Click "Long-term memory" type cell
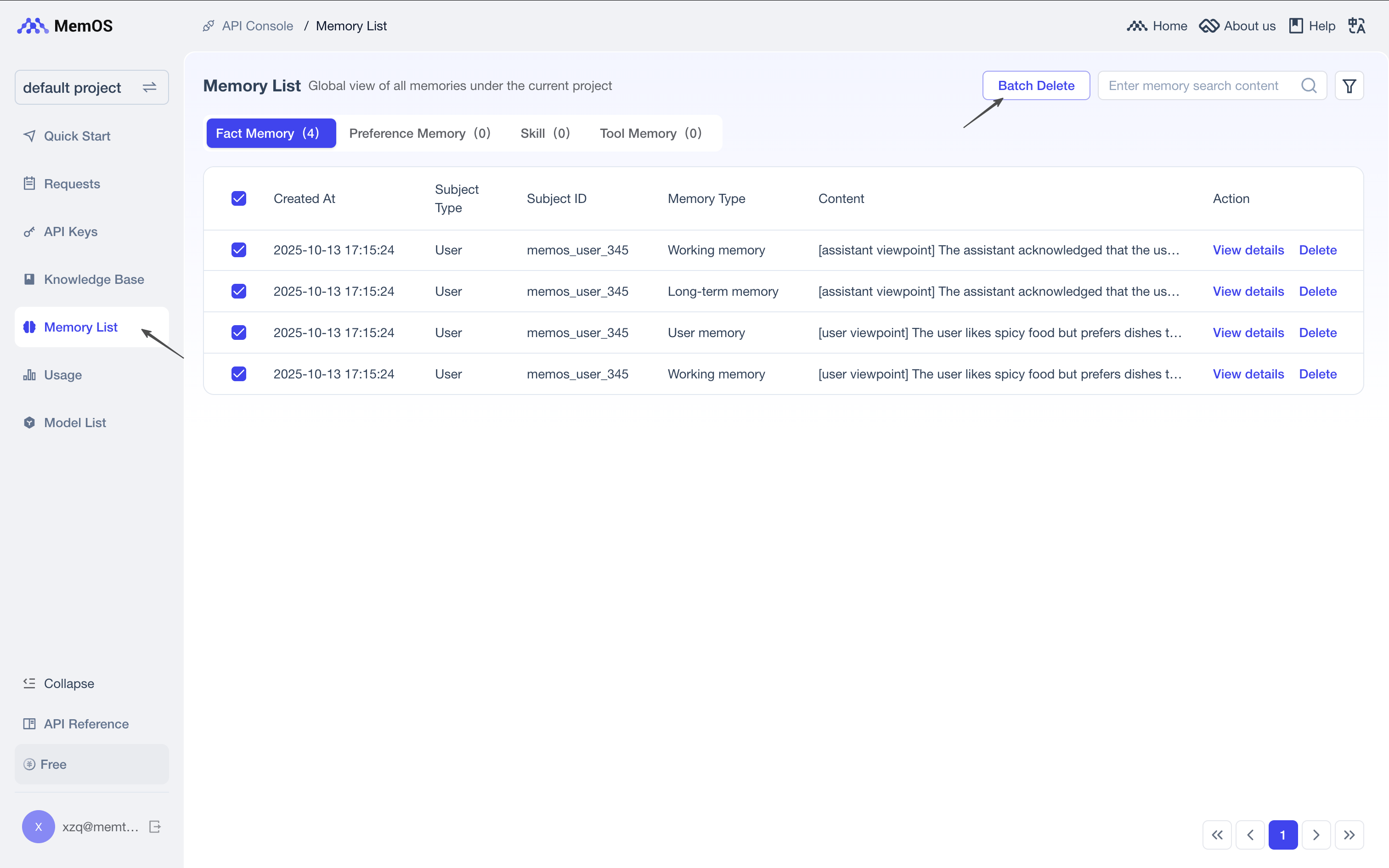1389x868 pixels. pyautogui.click(x=723, y=291)
